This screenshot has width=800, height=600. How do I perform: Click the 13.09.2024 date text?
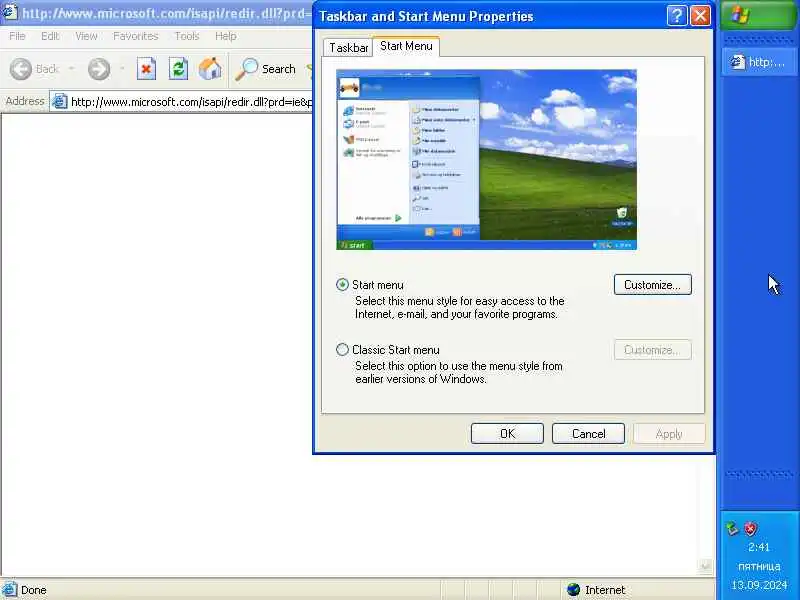click(x=759, y=585)
